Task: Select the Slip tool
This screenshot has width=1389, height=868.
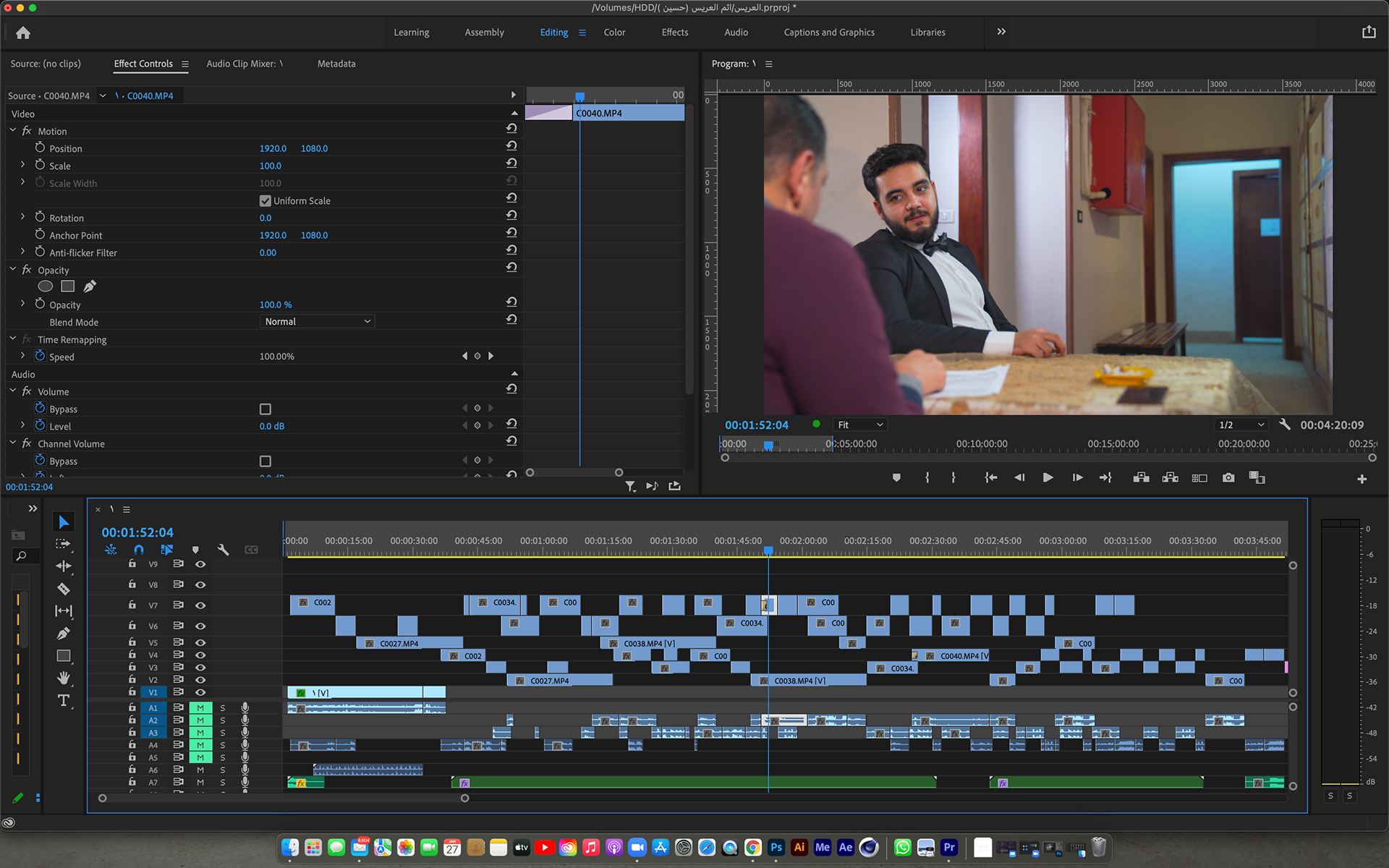Action: 64,611
